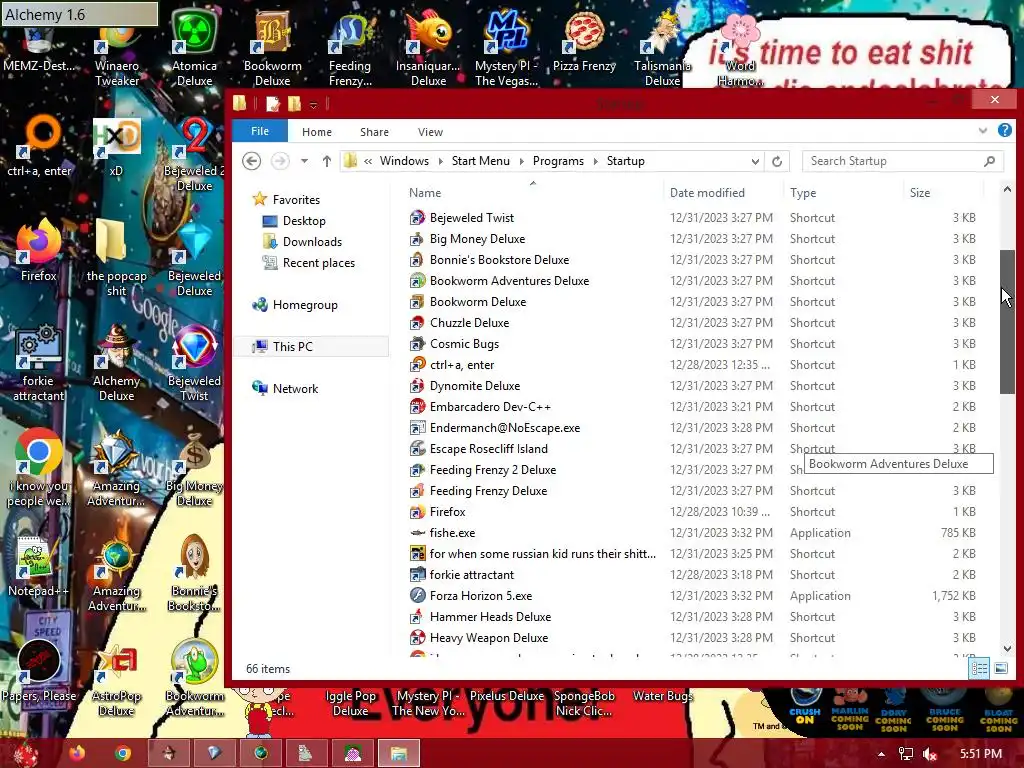Open the Pizza Frenzy desktop icon
The width and height of the screenshot is (1024, 768).
(x=584, y=42)
